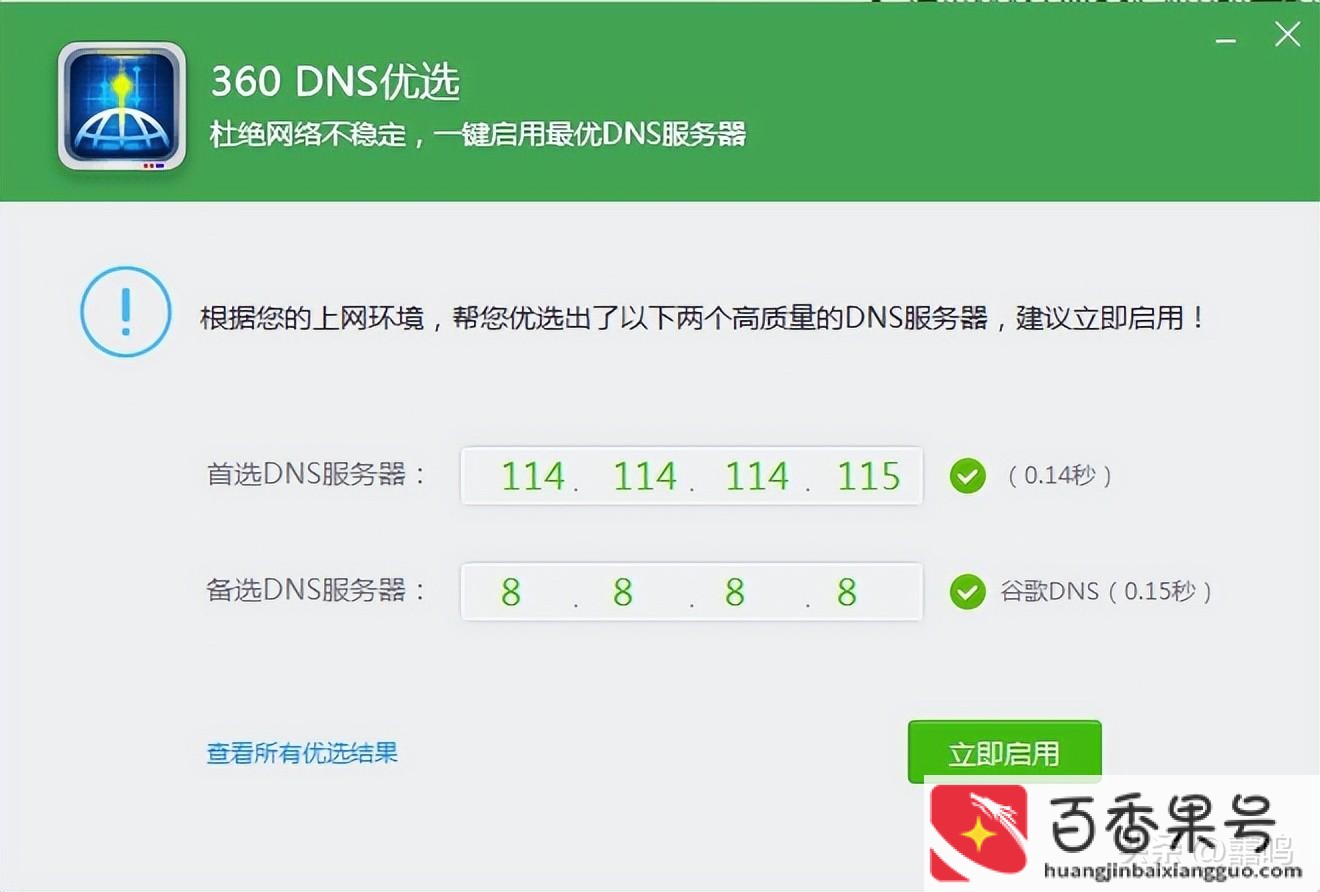Screen dimensions: 1320x892
Task: Open 查看所有优选结果 link
Action: click(302, 752)
